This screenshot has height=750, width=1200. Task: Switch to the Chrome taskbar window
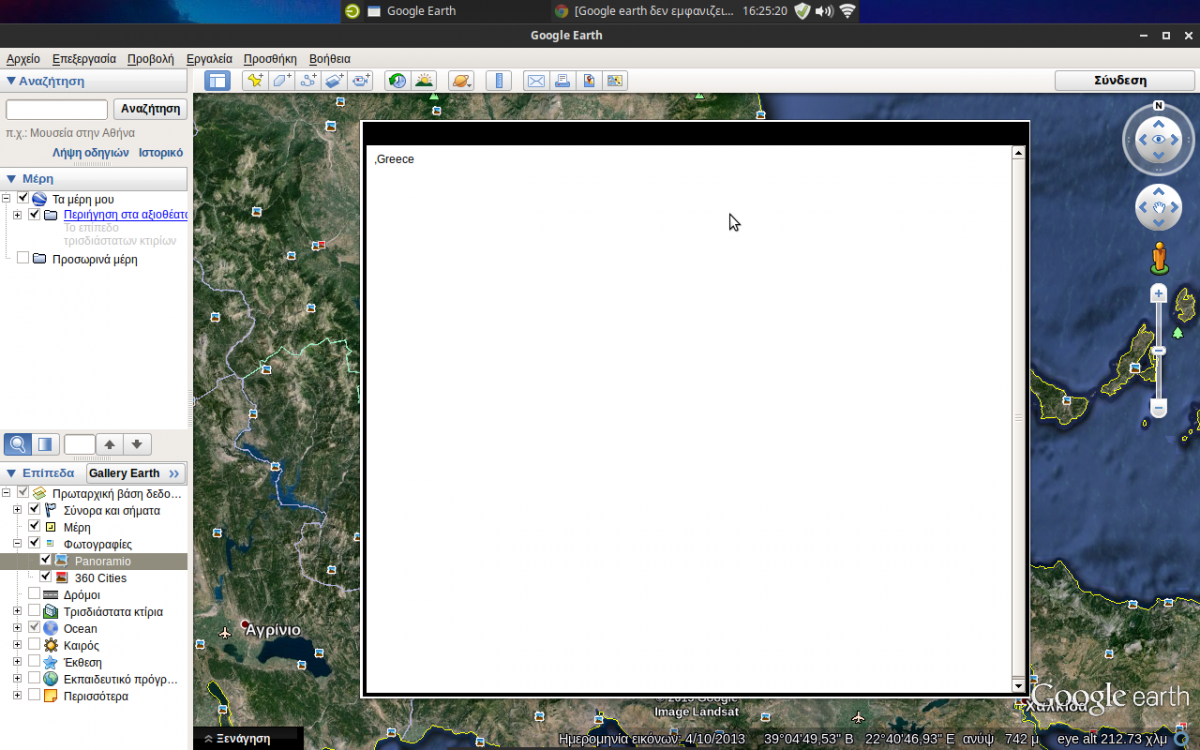[642, 11]
